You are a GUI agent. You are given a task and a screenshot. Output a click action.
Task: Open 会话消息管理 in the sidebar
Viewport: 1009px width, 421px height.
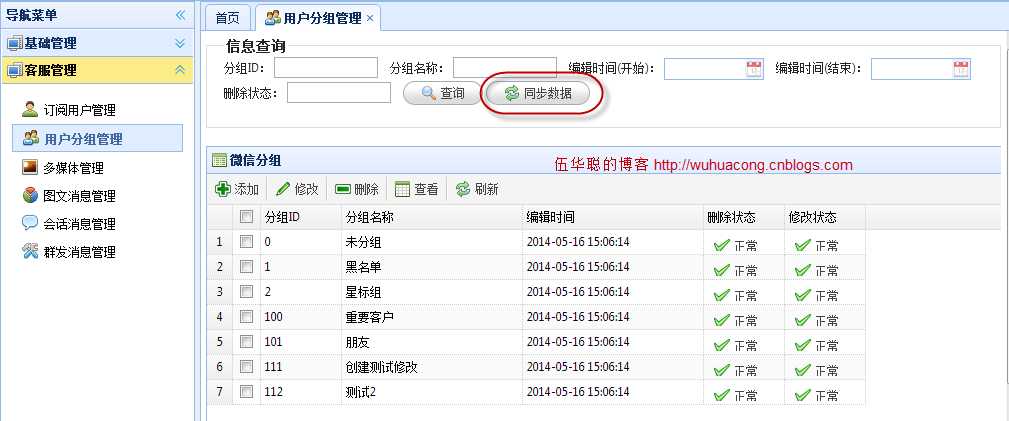tap(80, 224)
